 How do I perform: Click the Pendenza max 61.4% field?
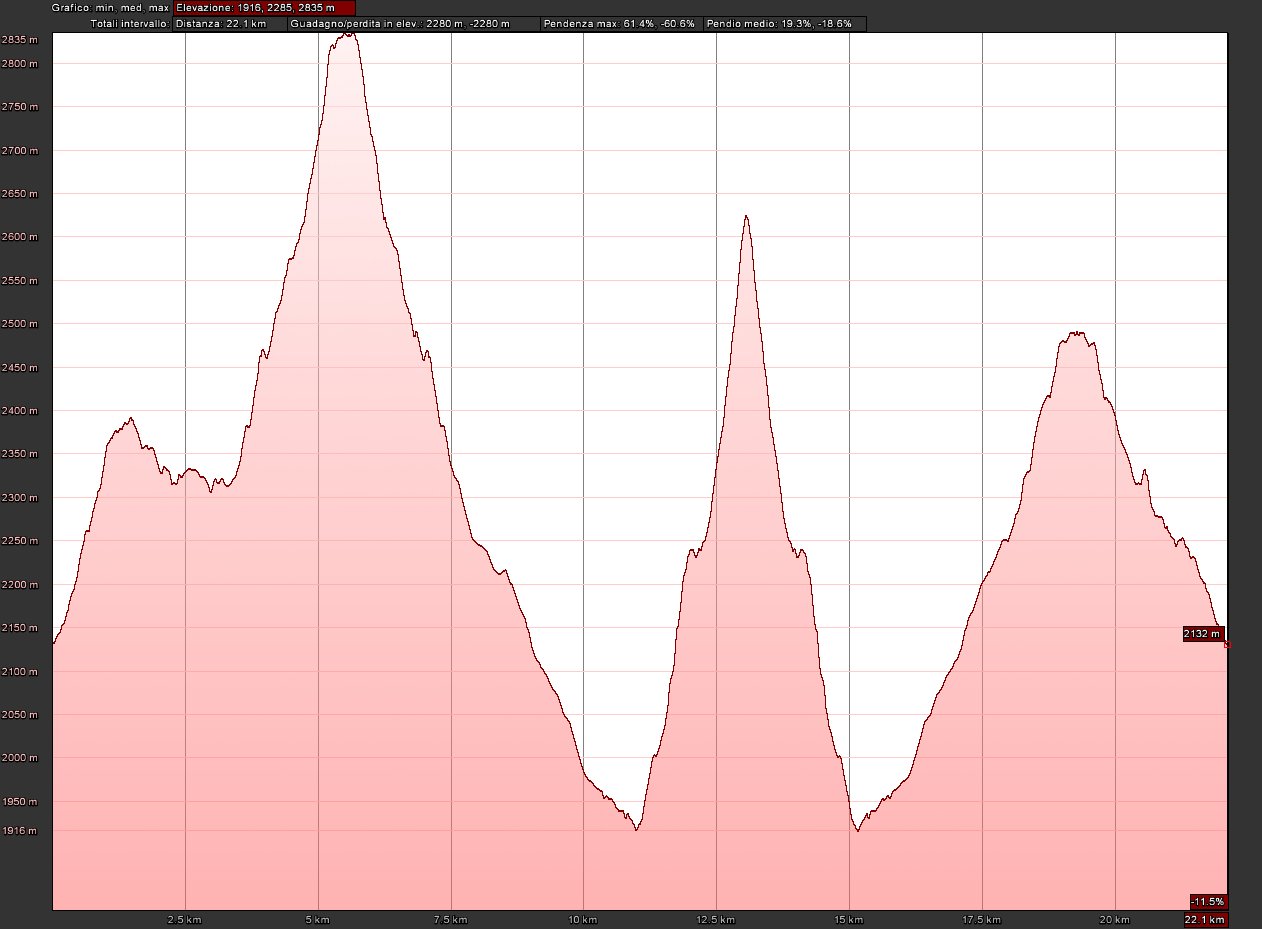[x=620, y=23]
